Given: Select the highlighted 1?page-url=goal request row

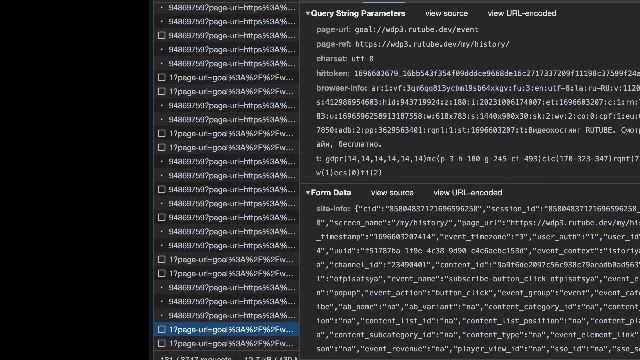Looking at the screenshot, I should (x=227, y=329).
